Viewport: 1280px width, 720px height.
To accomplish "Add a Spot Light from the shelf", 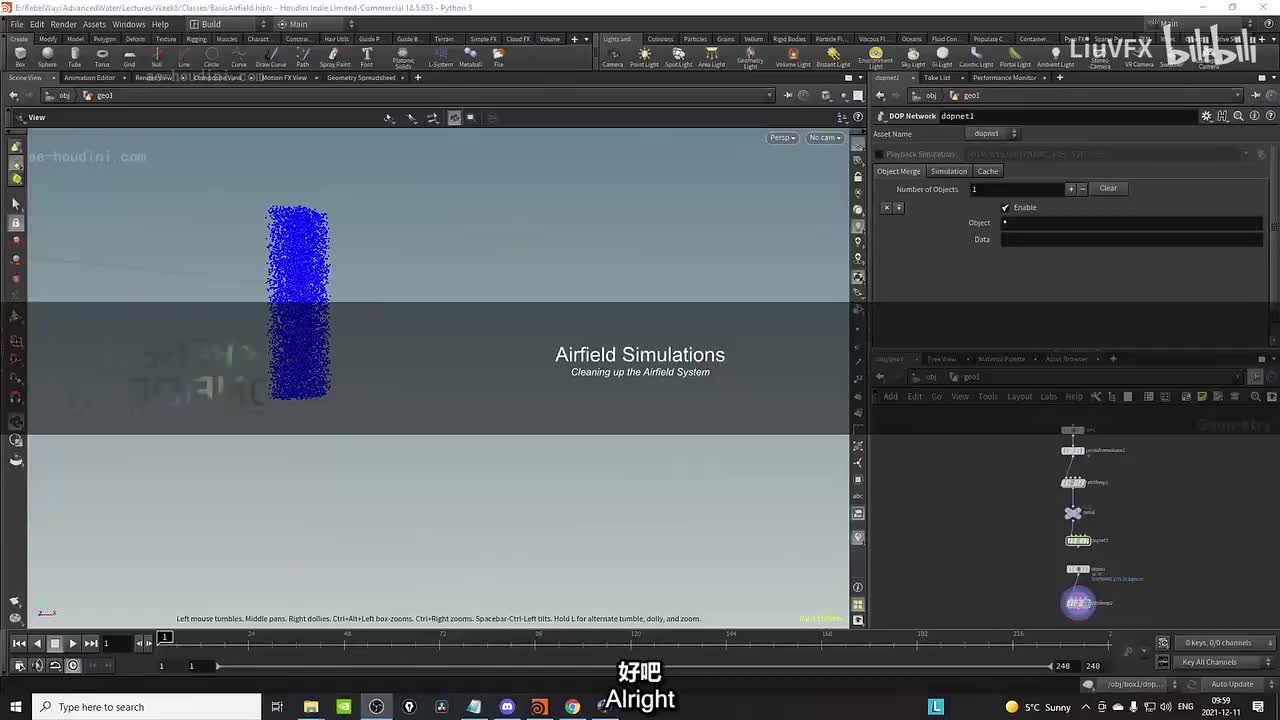I will point(678,57).
